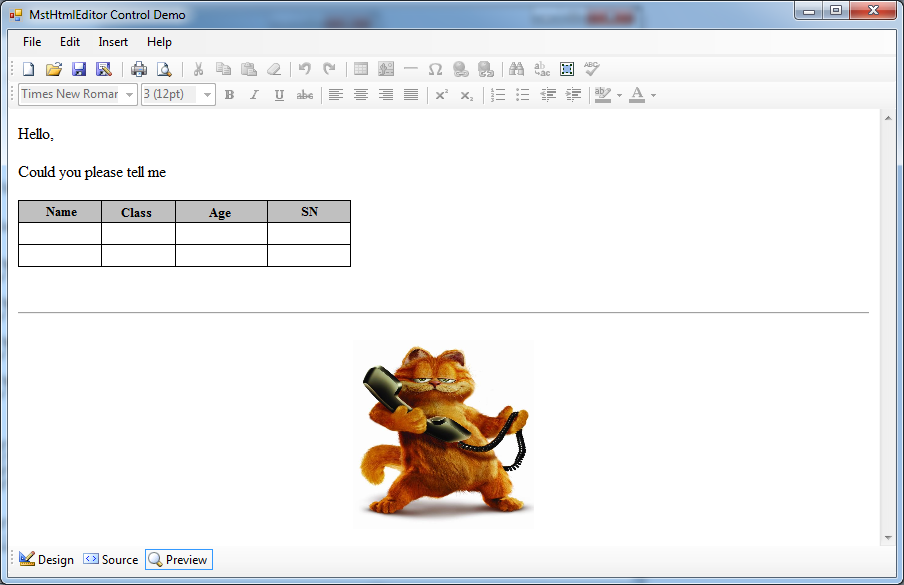Center align text
This screenshot has height=585, width=904.
click(361, 95)
